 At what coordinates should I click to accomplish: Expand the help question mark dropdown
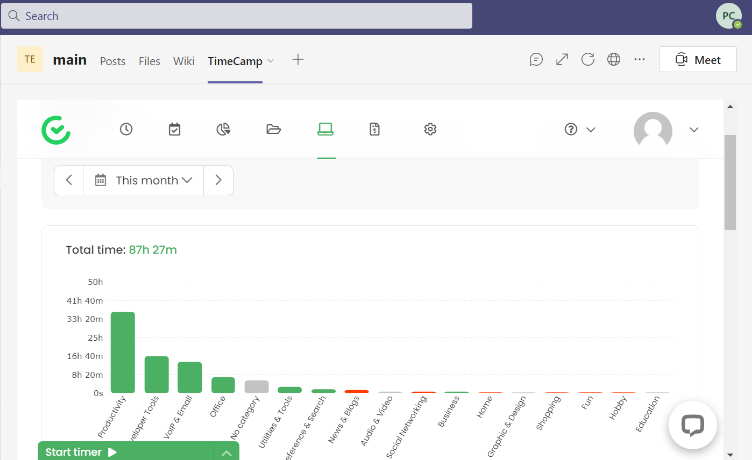pyautogui.click(x=580, y=129)
